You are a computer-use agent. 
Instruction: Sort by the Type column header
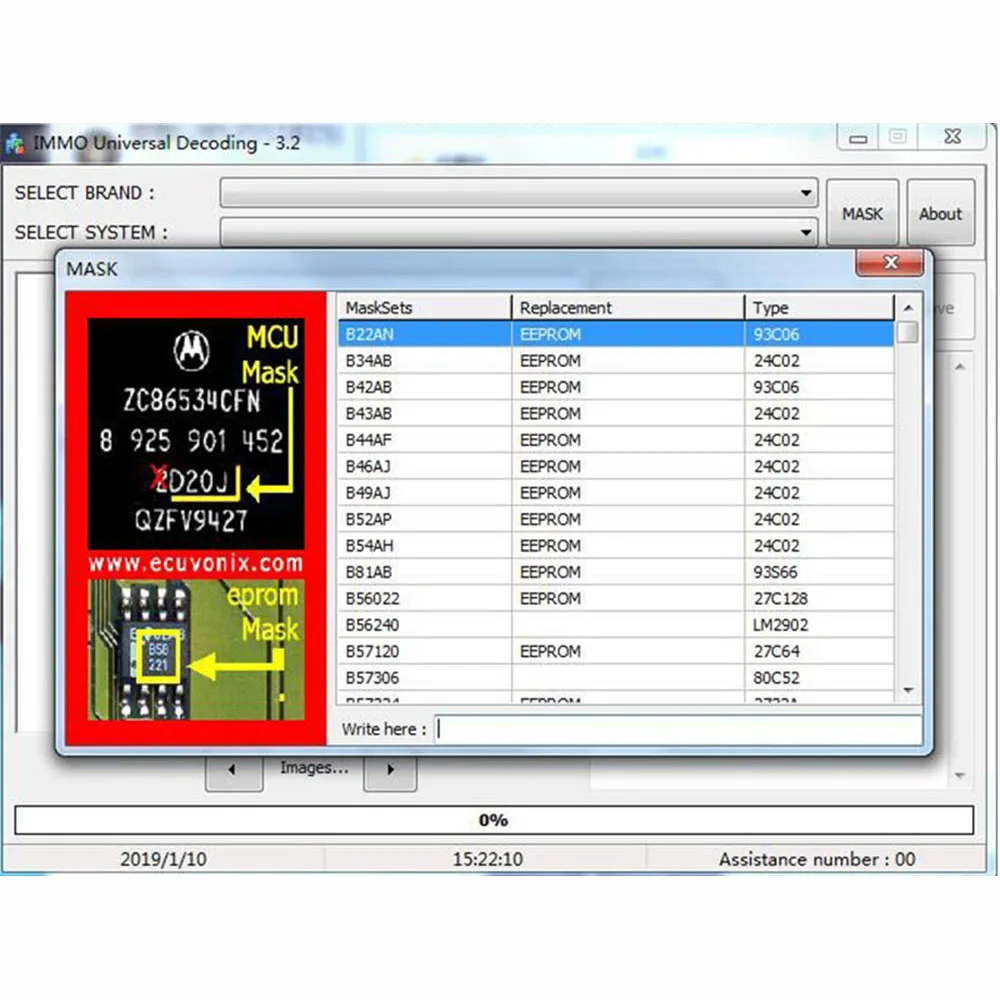[x=770, y=307]
